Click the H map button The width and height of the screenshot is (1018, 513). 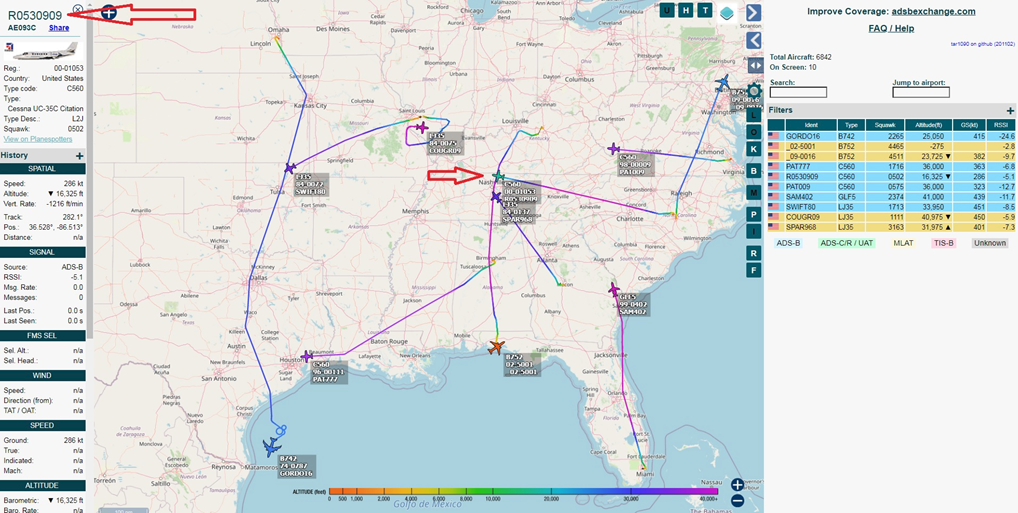click(686, 10)
